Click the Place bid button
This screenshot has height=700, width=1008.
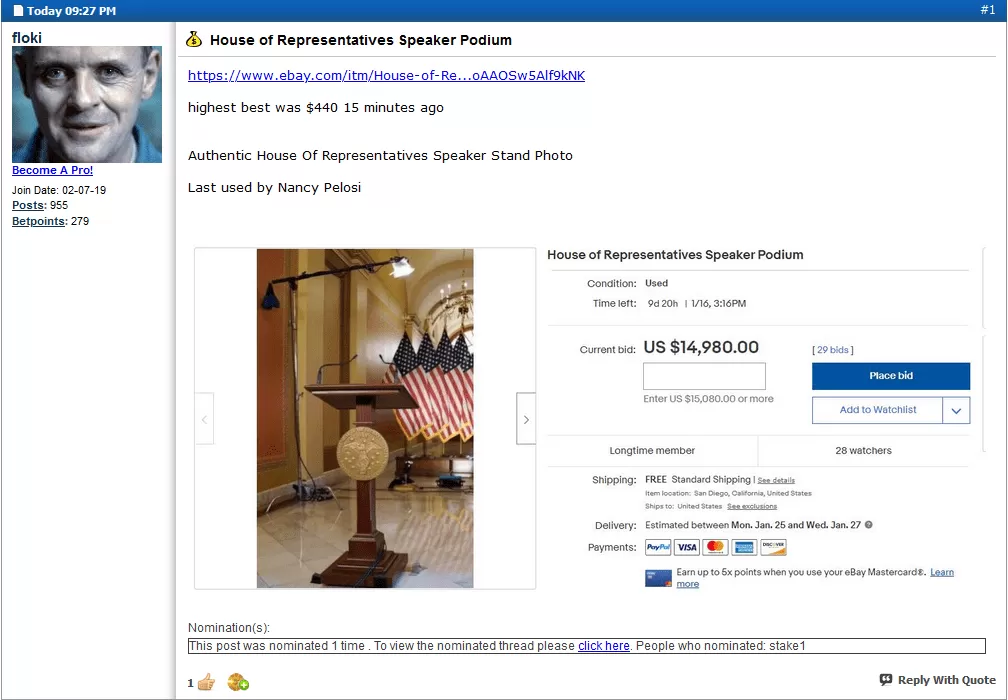891,376
